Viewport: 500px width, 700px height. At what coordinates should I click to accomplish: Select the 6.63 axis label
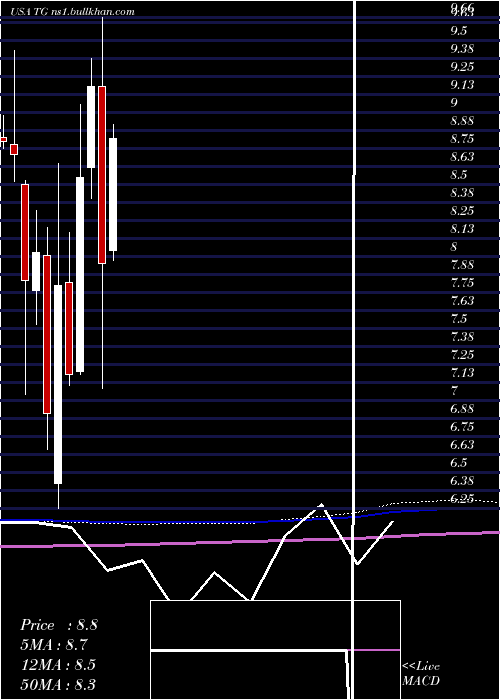(x=462, y=445)
